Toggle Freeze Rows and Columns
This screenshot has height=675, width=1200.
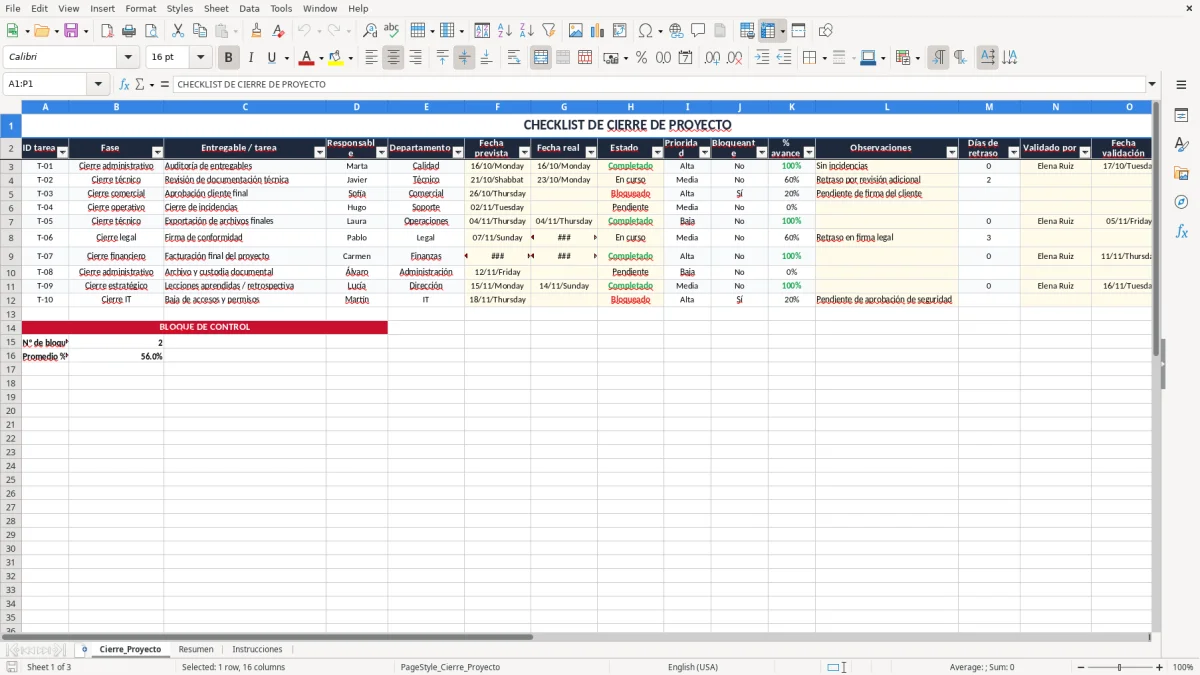pyautogui.click(x=769, y=31)
